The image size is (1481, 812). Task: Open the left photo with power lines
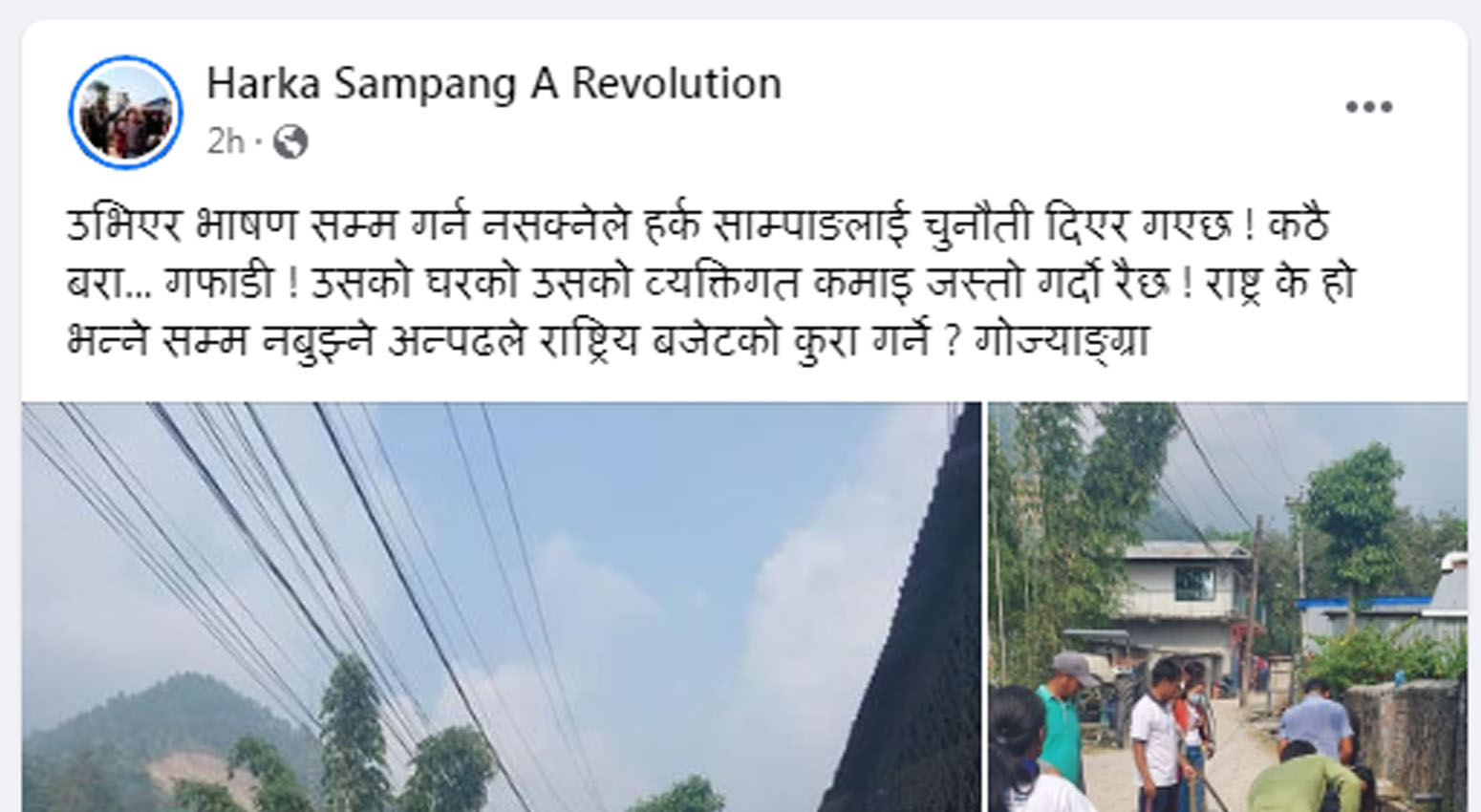pos(502,607)
